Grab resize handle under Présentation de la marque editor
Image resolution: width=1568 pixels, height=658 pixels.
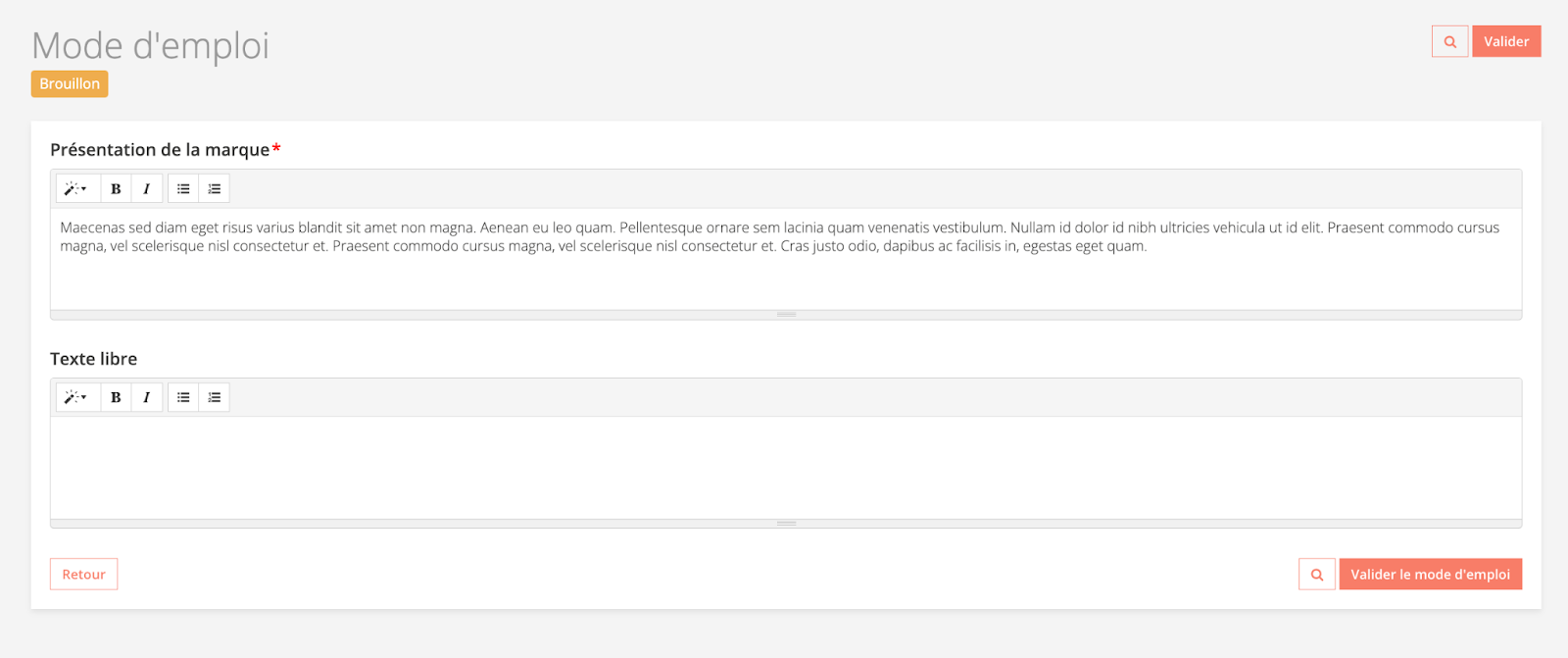pos(786,315)
